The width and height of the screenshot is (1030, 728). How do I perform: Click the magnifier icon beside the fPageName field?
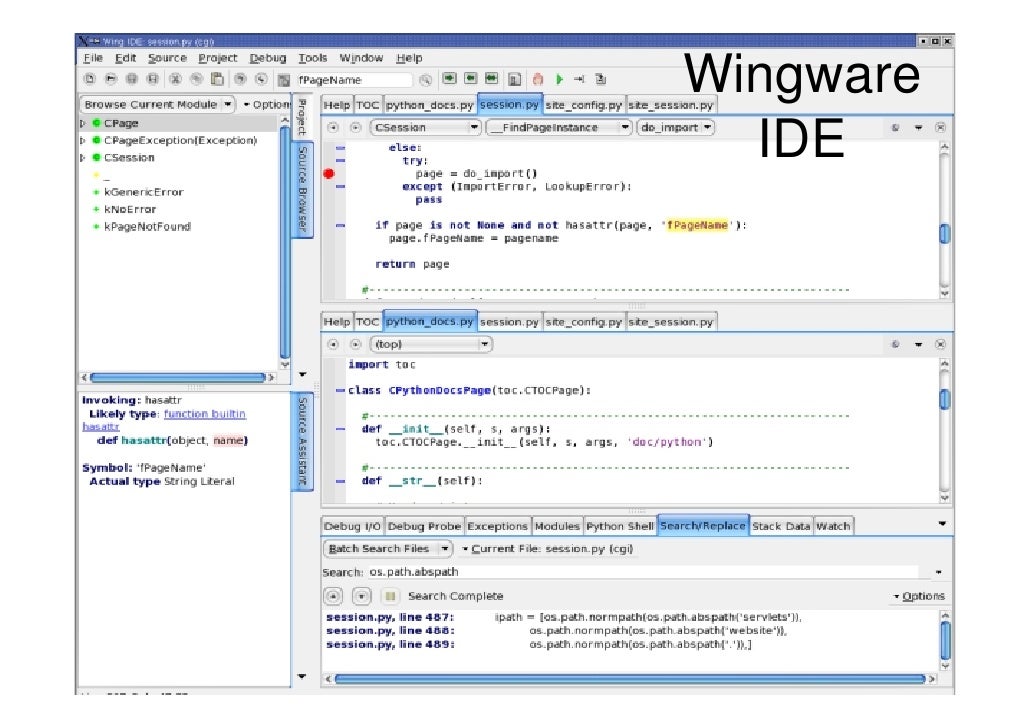[x=426, y=80]
